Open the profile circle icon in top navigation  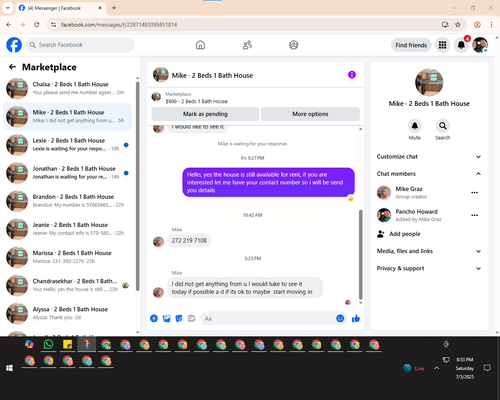294,45
